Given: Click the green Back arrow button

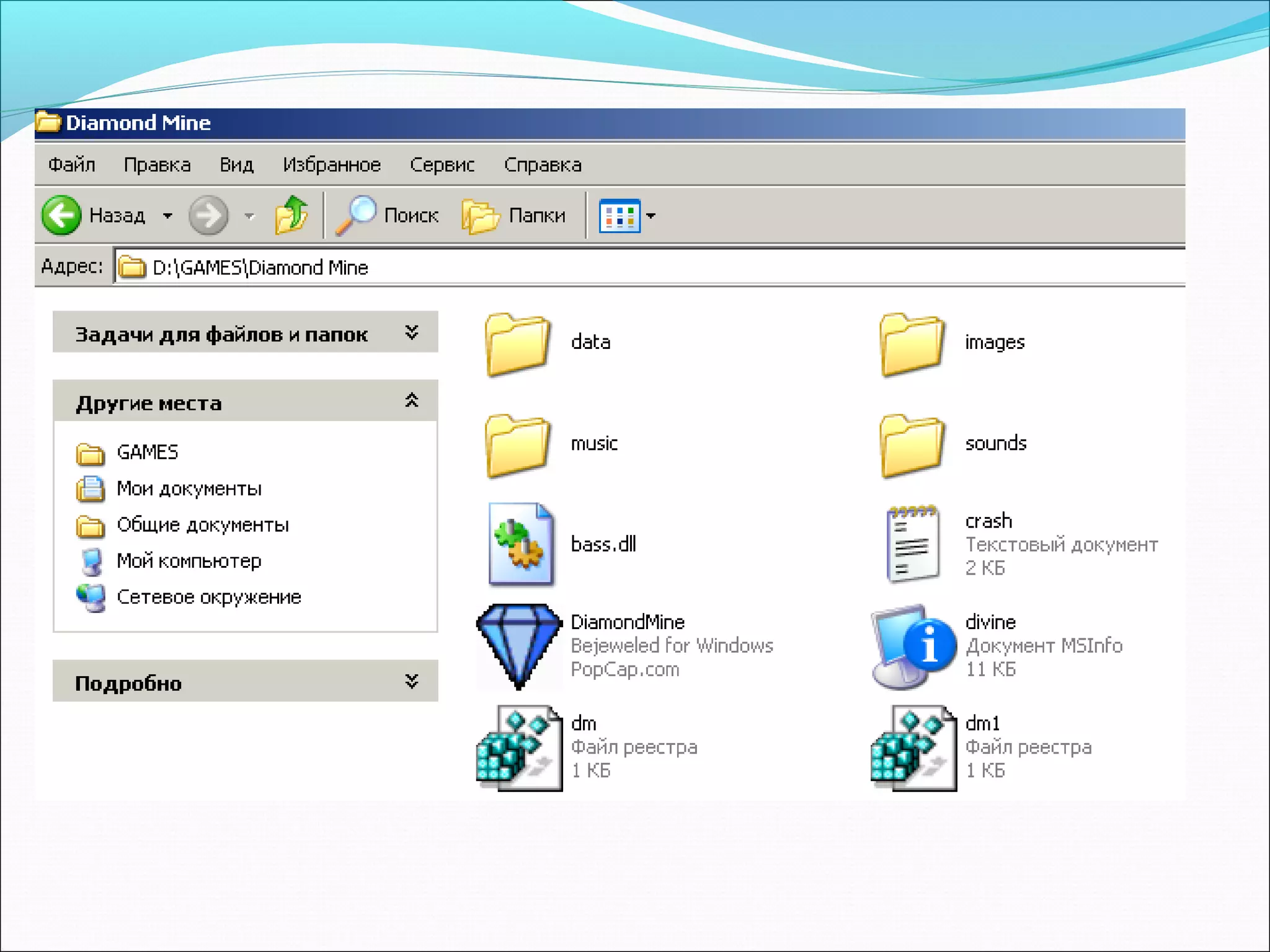Looking at the screenshot, I should [61, 215].
